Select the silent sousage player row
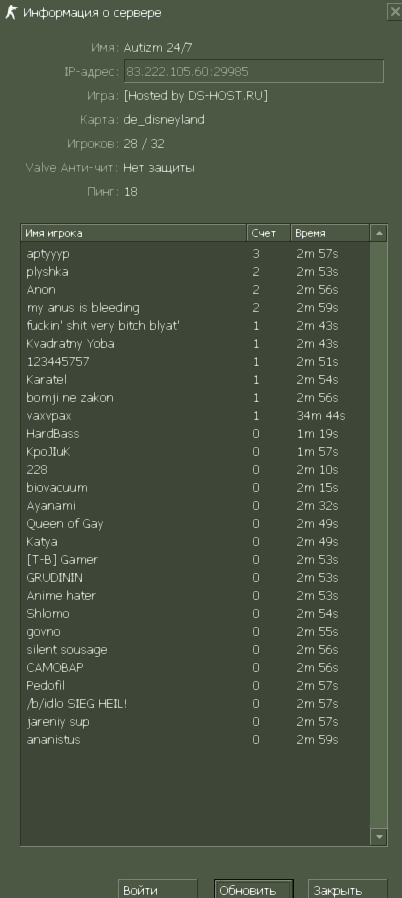 coord(195,650)
